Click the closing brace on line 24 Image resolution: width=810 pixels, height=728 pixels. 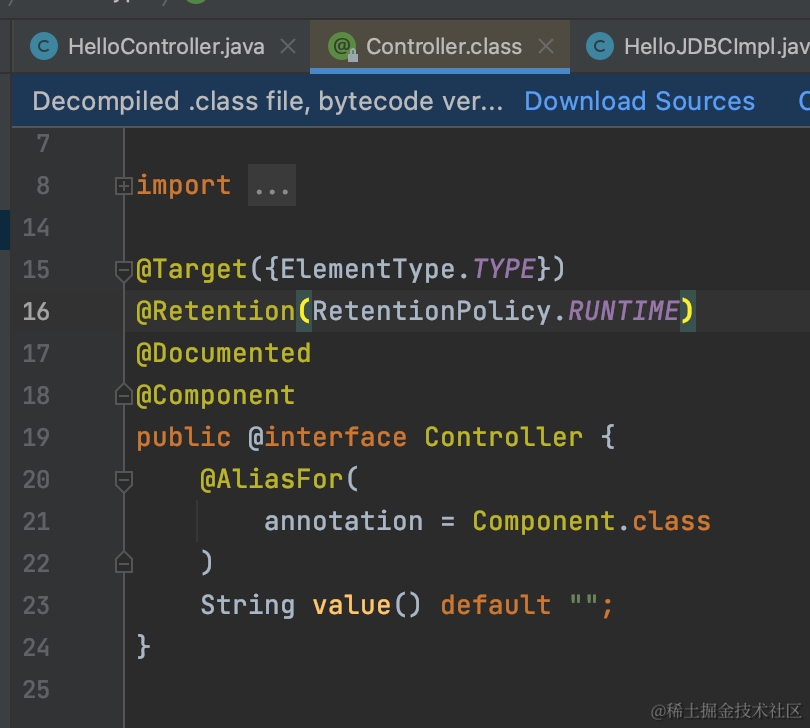click(x=144, y=647)
